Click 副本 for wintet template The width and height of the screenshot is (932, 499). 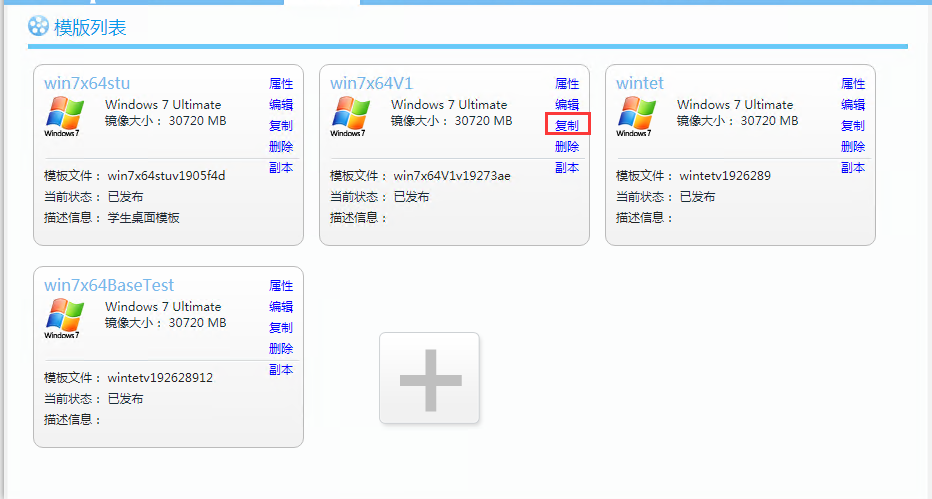click(x=853, y=168)
